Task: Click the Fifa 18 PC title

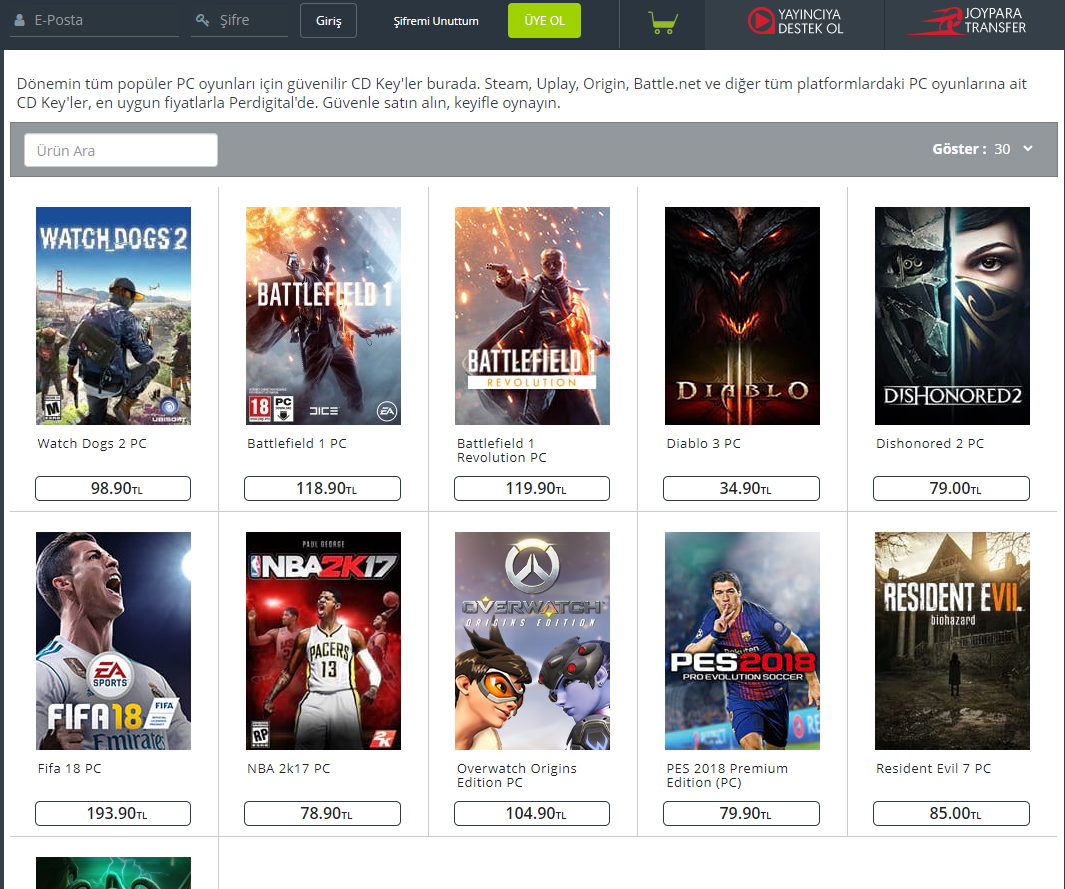Action: 69,769
